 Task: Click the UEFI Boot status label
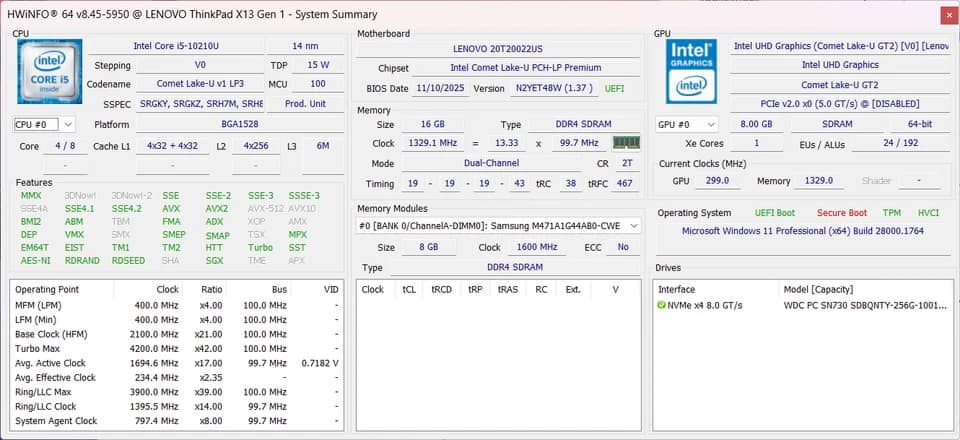(x=774, y=213)
